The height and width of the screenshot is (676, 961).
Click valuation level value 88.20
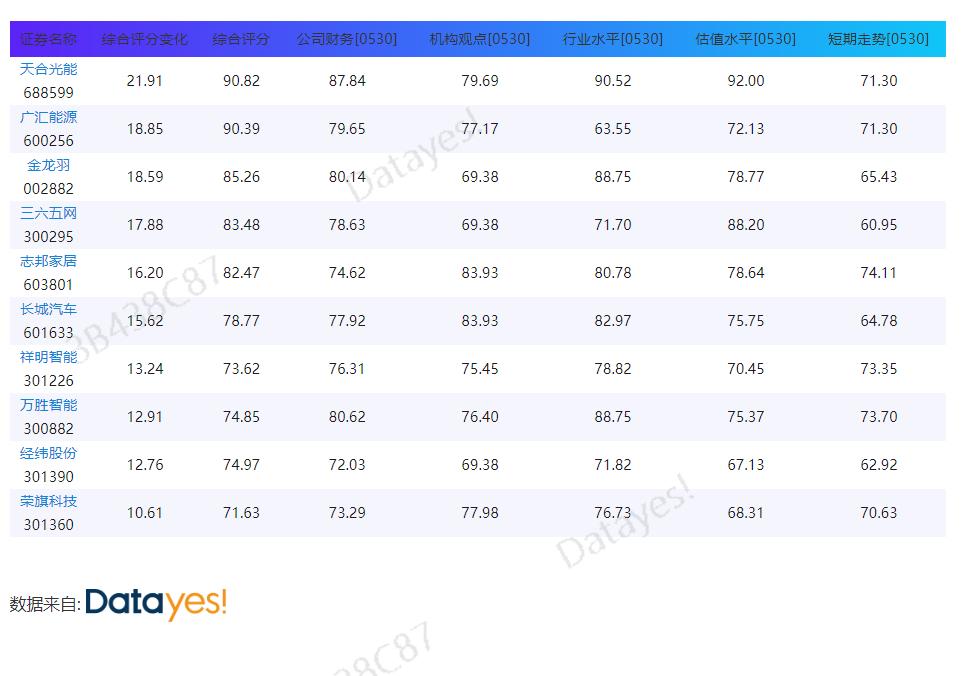(746, 225)
